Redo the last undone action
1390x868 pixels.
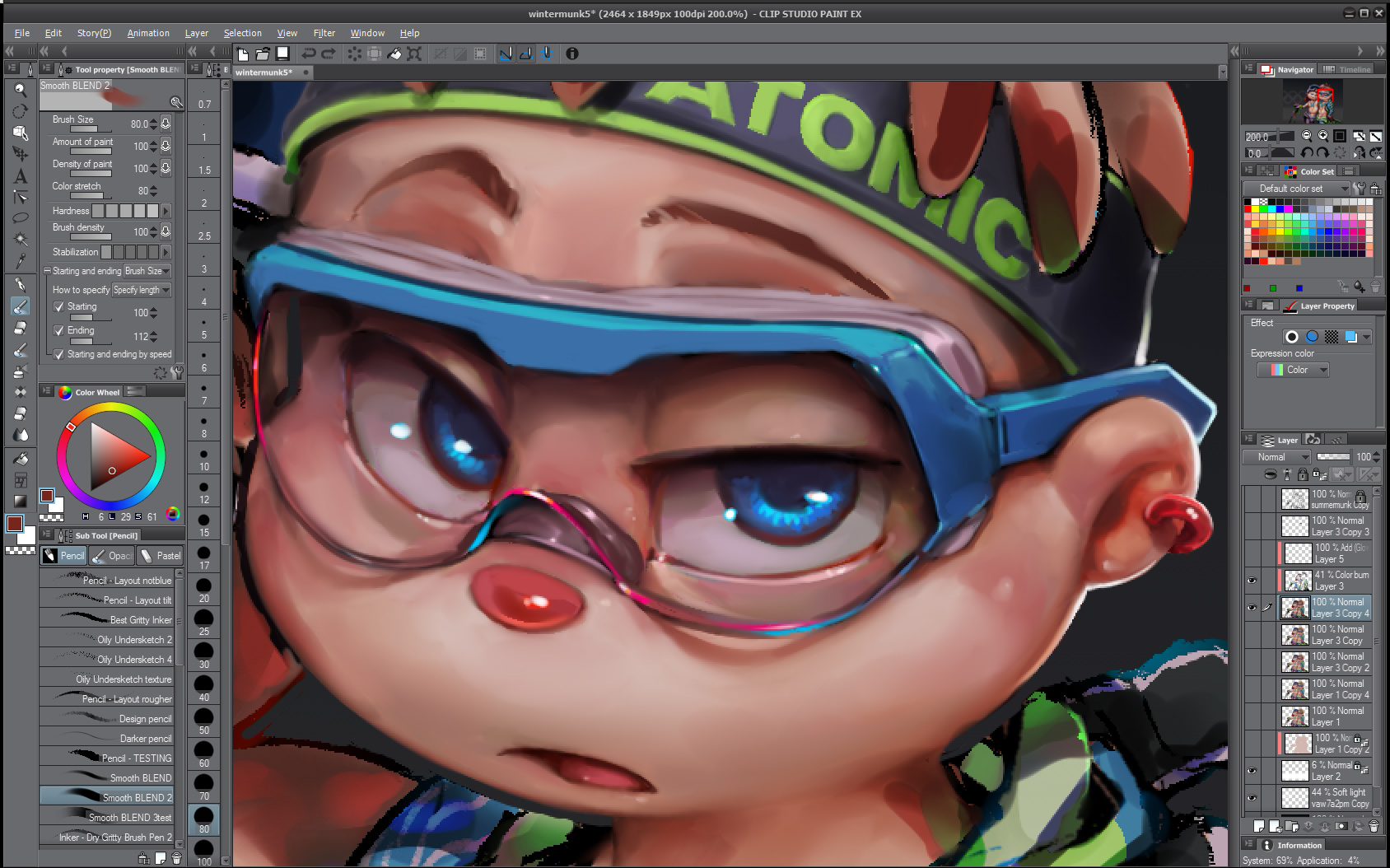[x=328, y=54]
